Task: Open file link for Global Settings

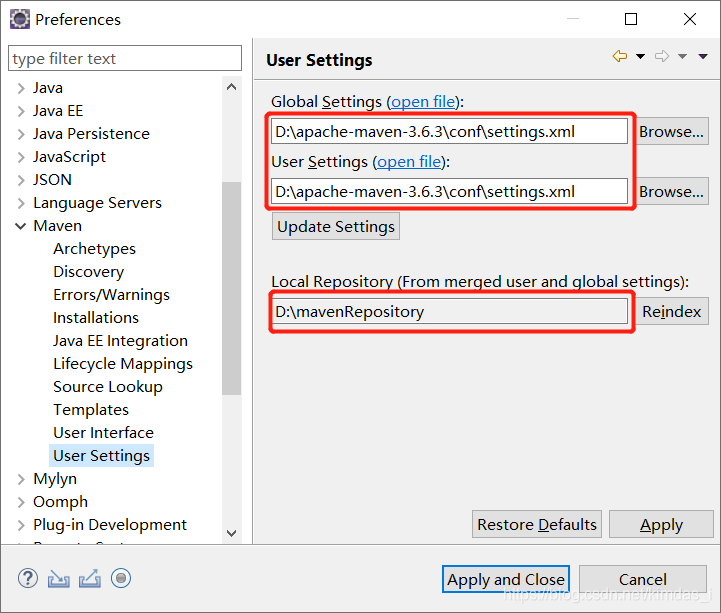Action: [423, 102]
